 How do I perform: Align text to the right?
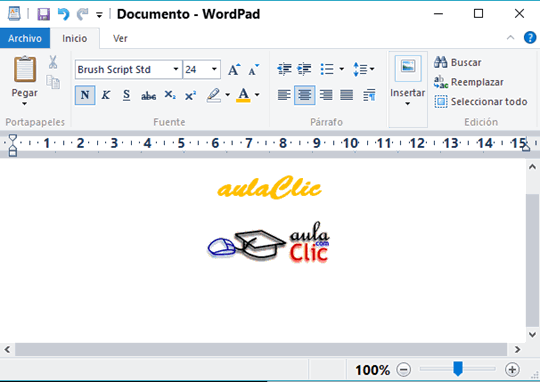326,95
